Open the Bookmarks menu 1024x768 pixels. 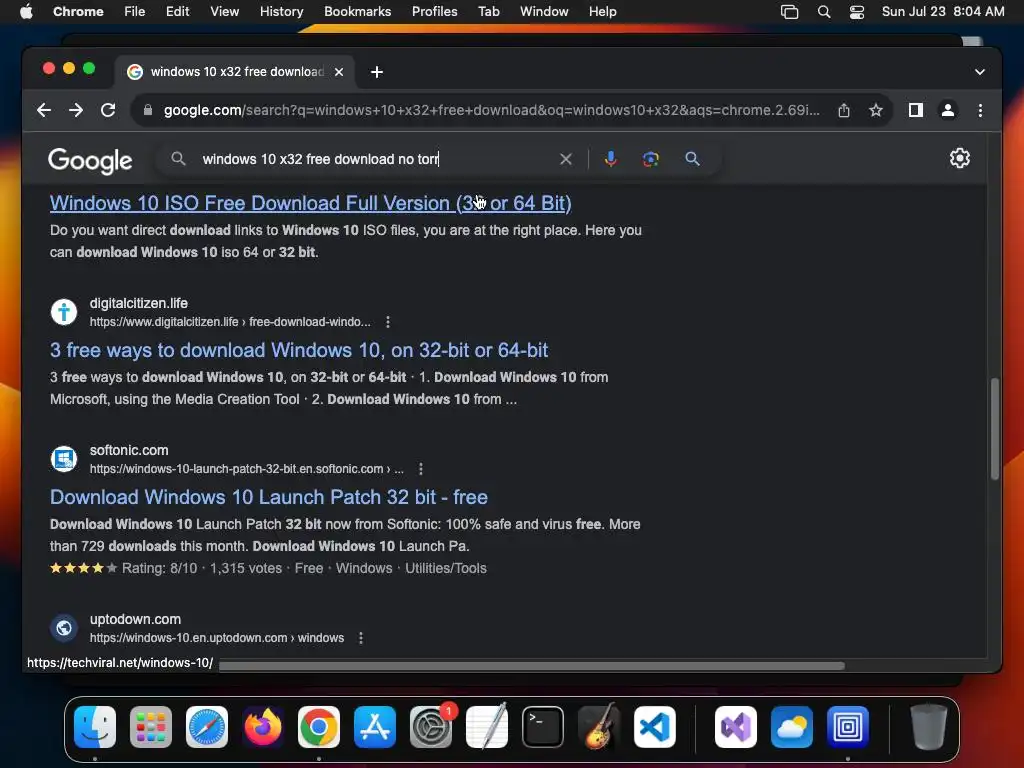coord(357,11)
